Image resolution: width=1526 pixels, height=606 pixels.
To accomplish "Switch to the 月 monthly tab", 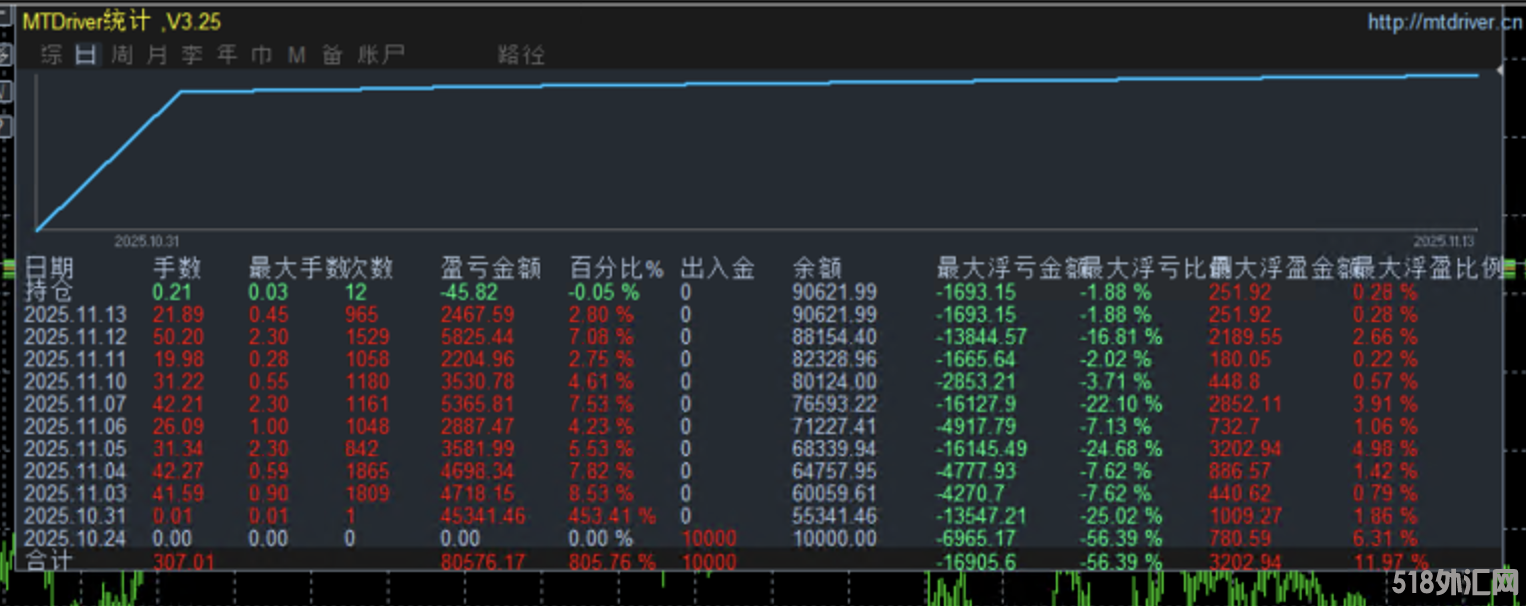I will point(157,55).
